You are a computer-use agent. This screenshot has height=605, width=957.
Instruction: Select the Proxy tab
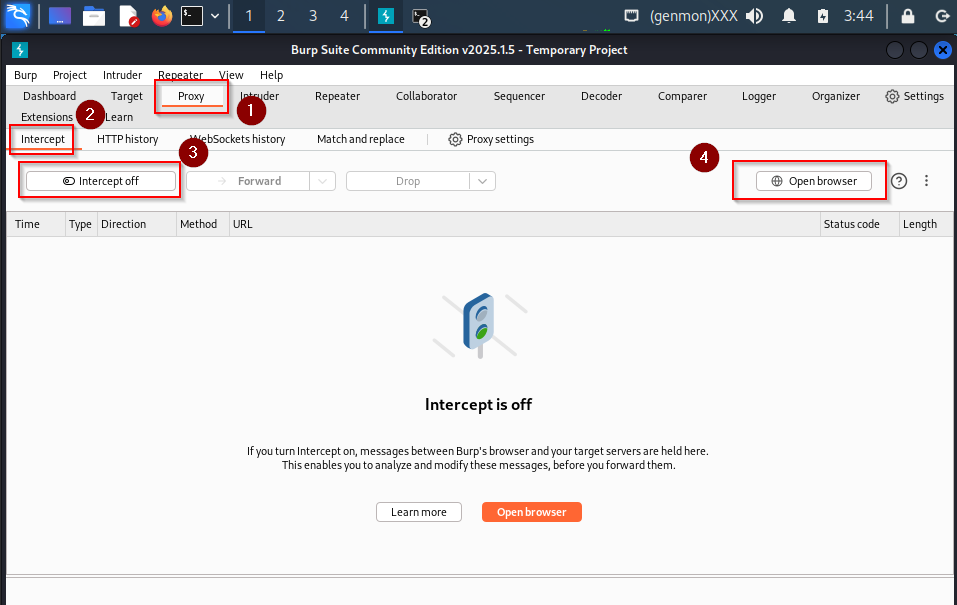coord(191,96)
